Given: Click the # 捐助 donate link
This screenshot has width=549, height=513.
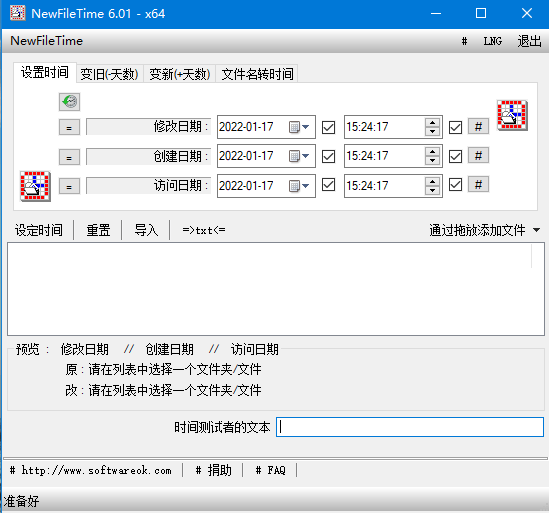Looking at the screenshot, I should click(214, 470).
